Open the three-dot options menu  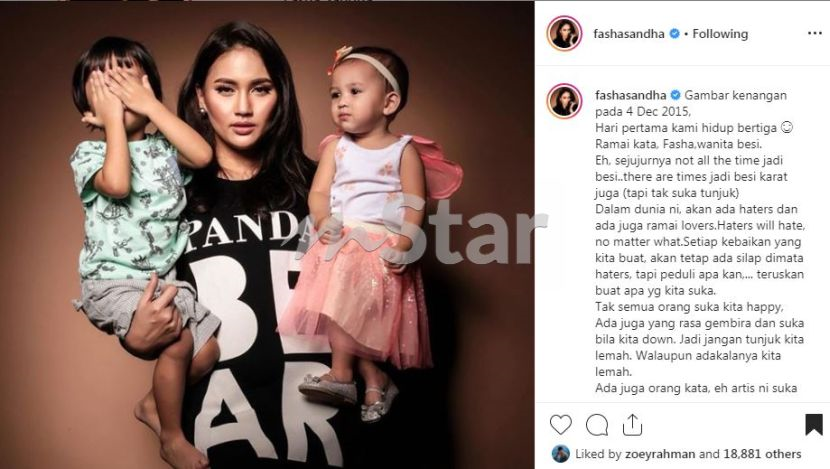tap(815, 33)
